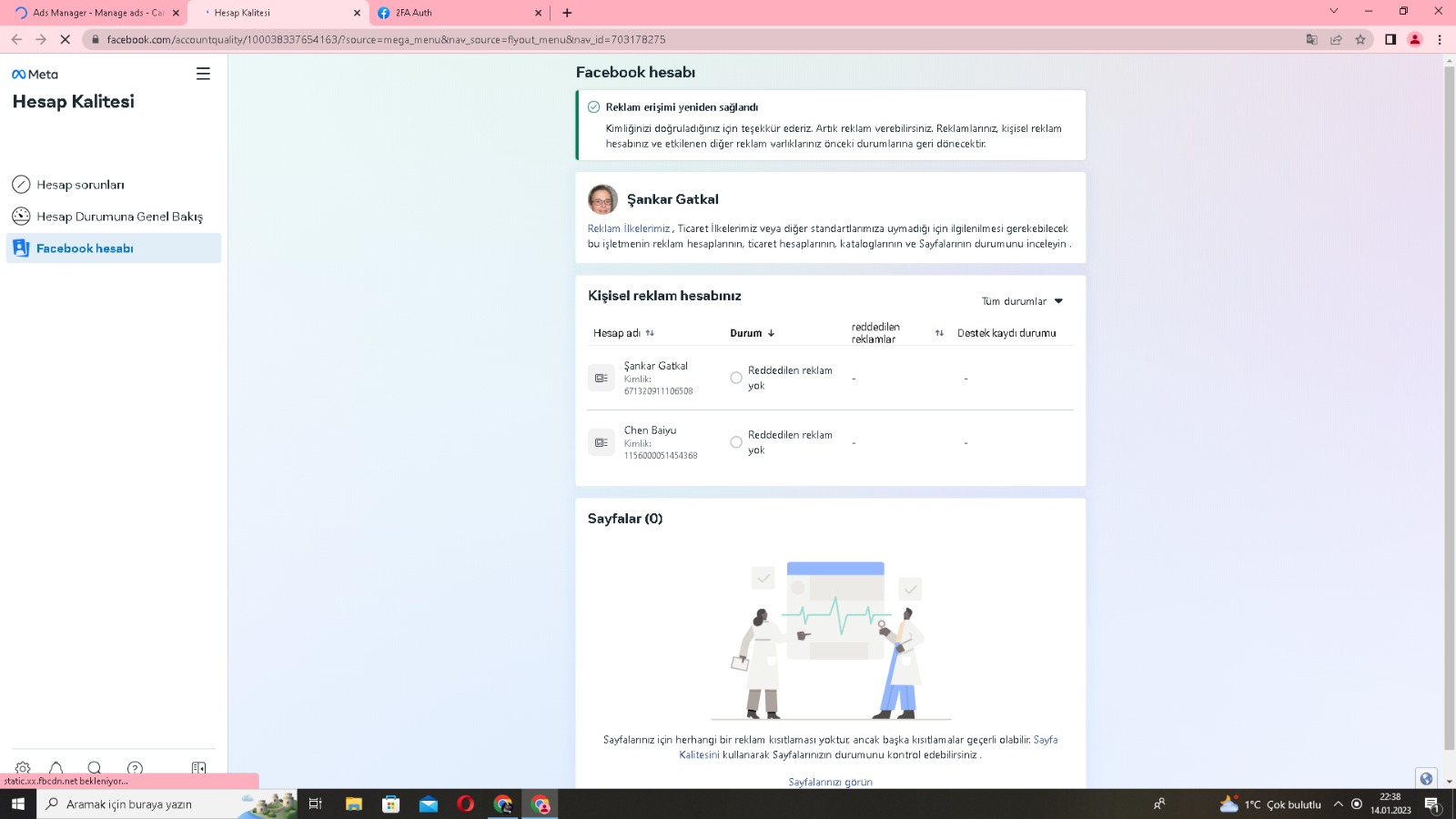Screen dimensions: 1456x819
Task: Open the browser side panel icon
Action: pos(1390,39)
